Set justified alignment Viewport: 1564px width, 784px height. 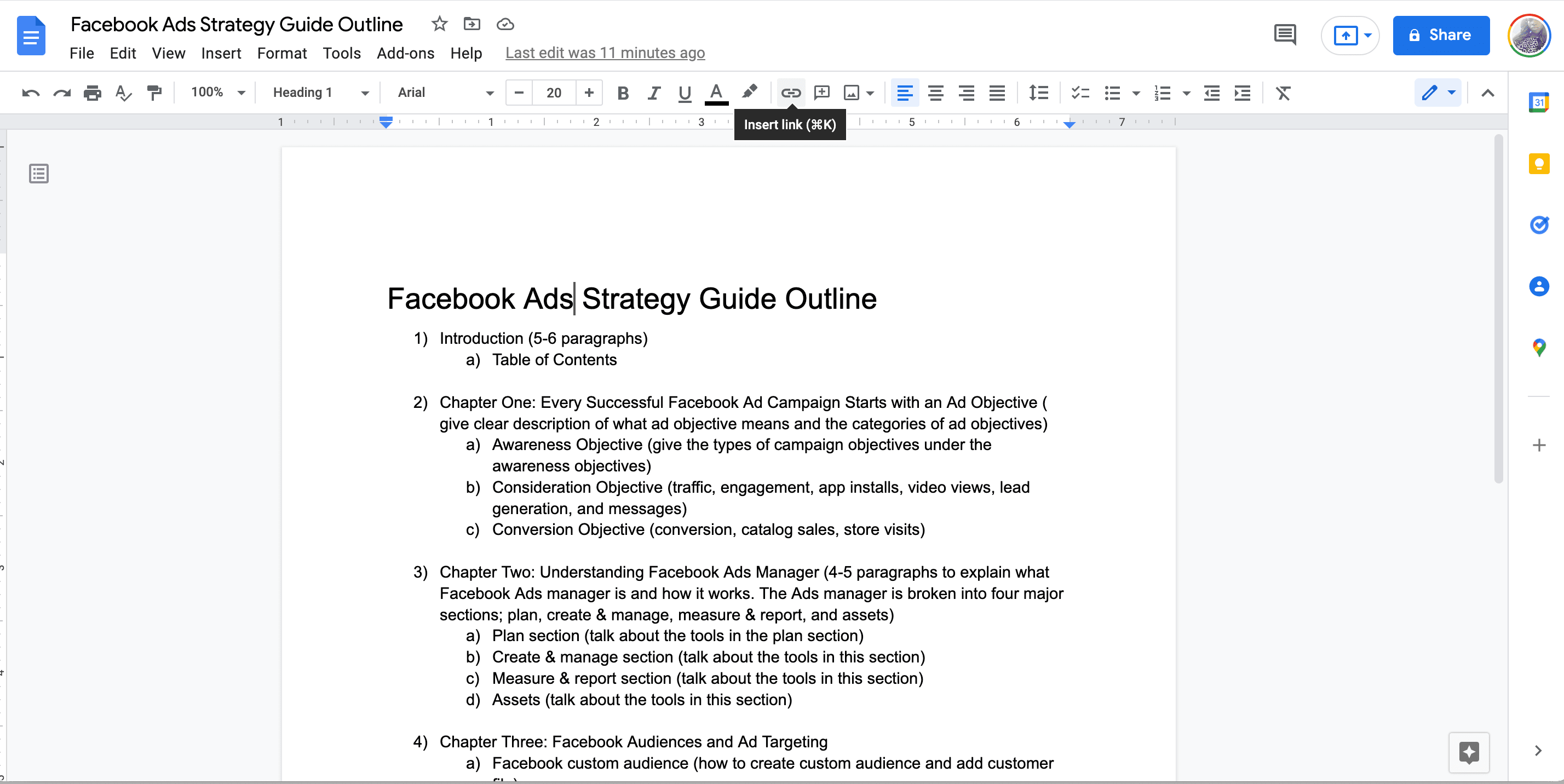coord(998,93)
